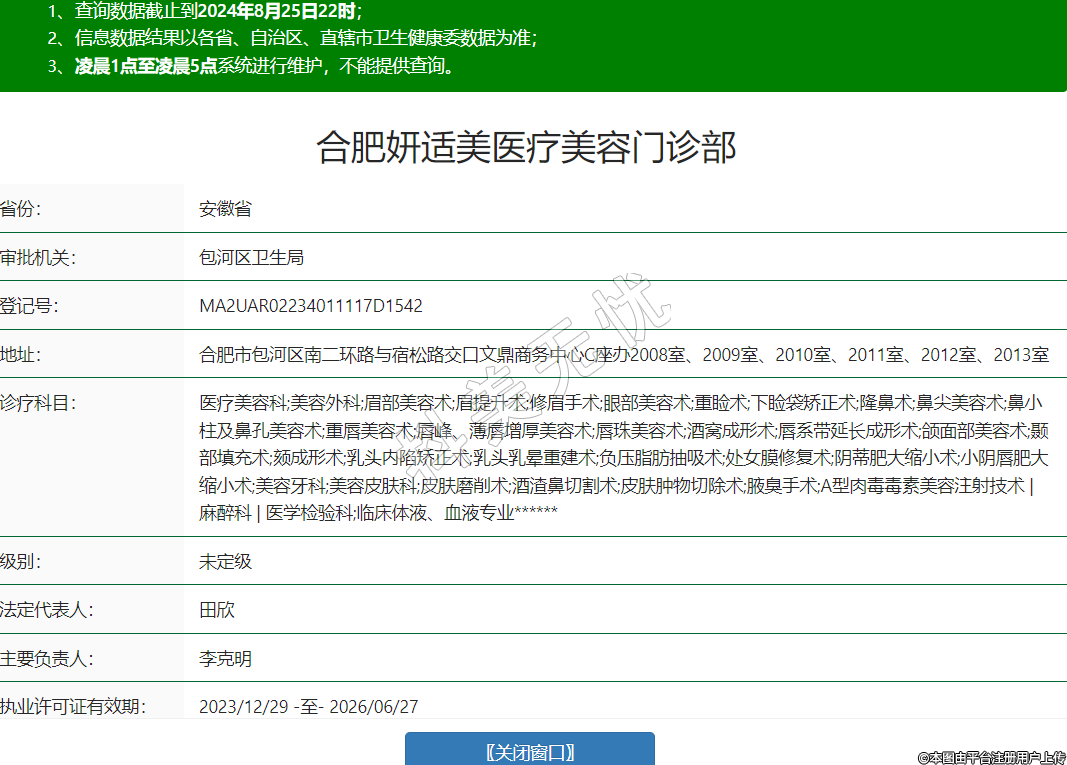Click the address text starting with 合肥市包河区

[623, 354]
